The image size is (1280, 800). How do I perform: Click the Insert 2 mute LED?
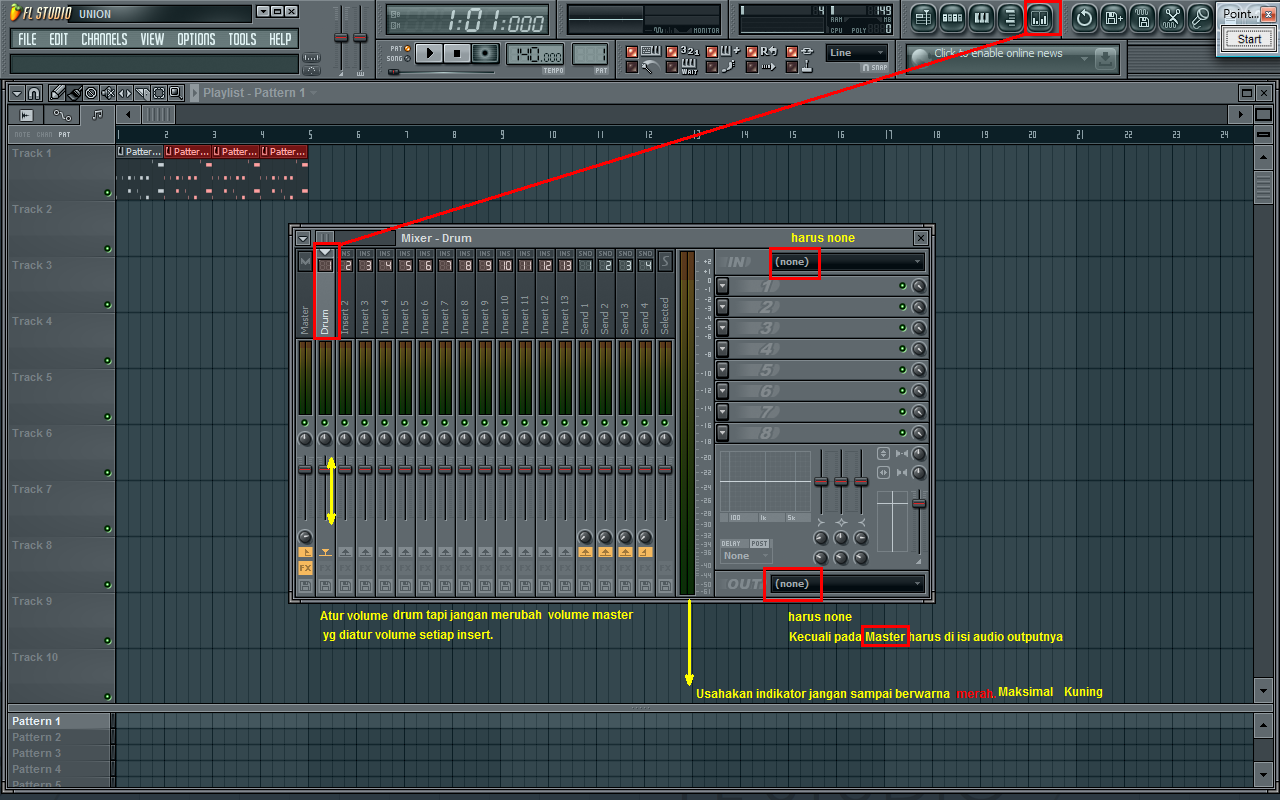345,423
